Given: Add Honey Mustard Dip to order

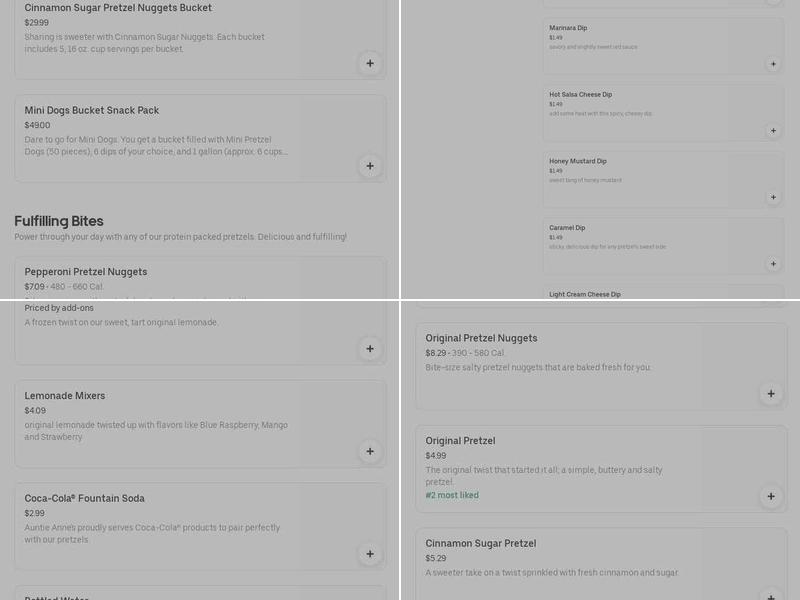Looking at the screenshot, I should coord(773,197).
